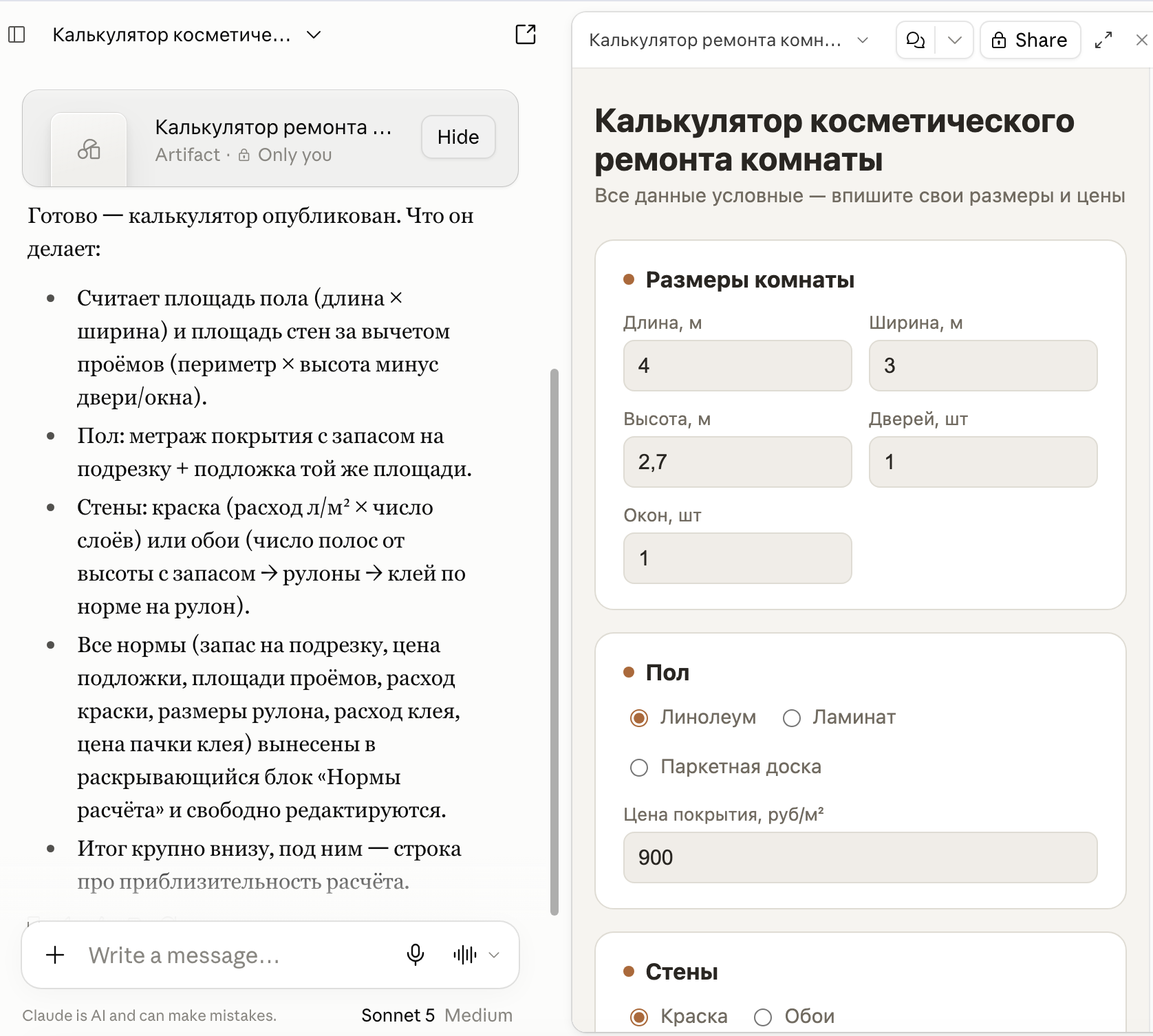The width and height of the screenshot is (1153, 1036).
Task: Select Обои for walls
Action: 763,1017
